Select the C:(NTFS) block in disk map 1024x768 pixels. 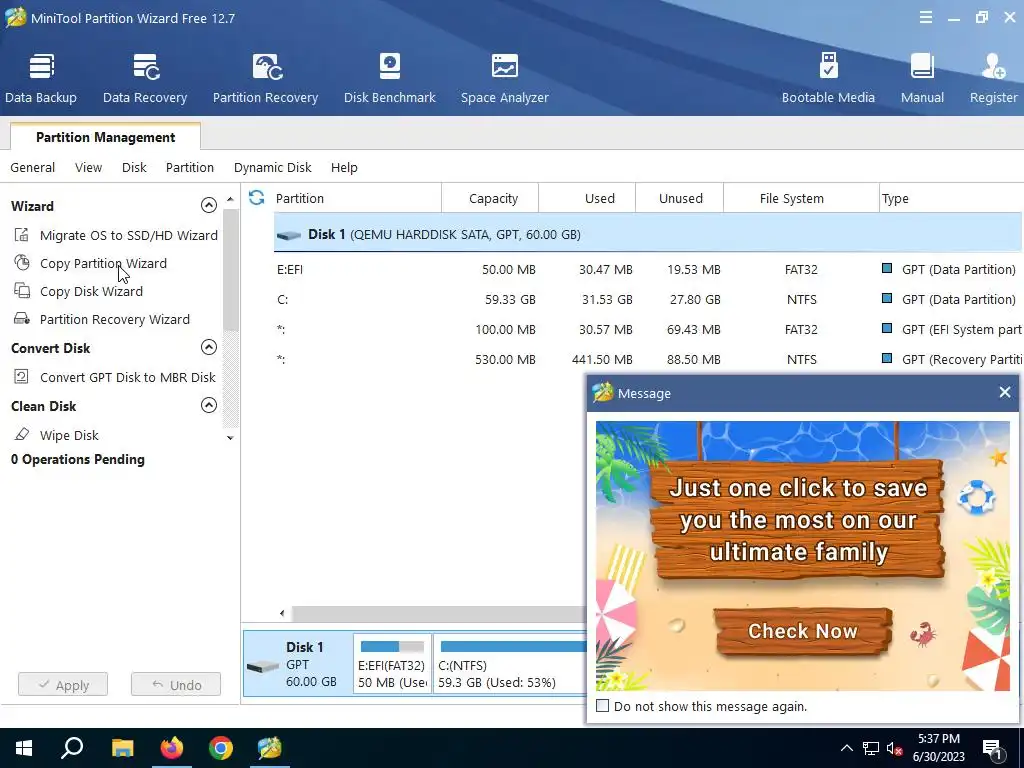pos(511,663)
